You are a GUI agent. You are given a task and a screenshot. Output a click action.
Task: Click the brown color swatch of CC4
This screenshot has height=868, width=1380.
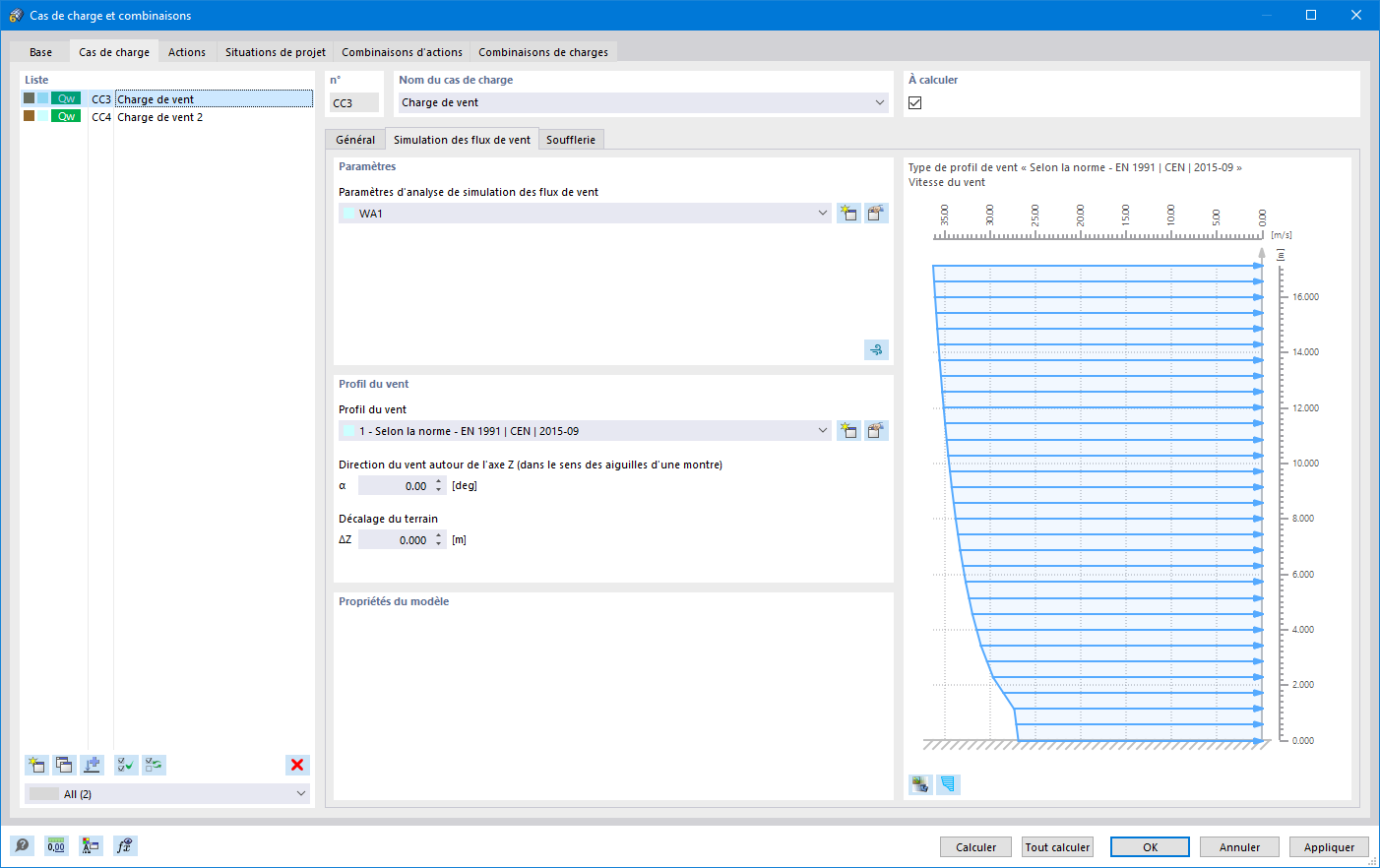point(29,116)
